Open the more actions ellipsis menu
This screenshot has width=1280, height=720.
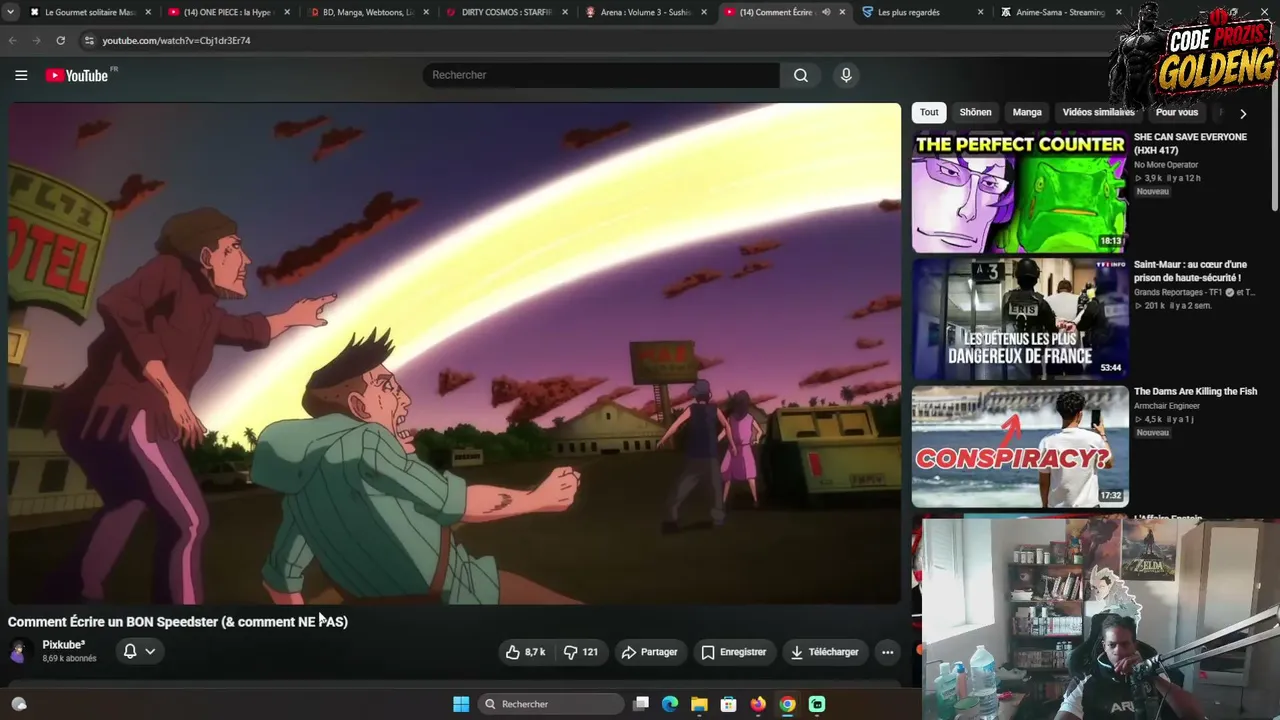pos(887,652)
